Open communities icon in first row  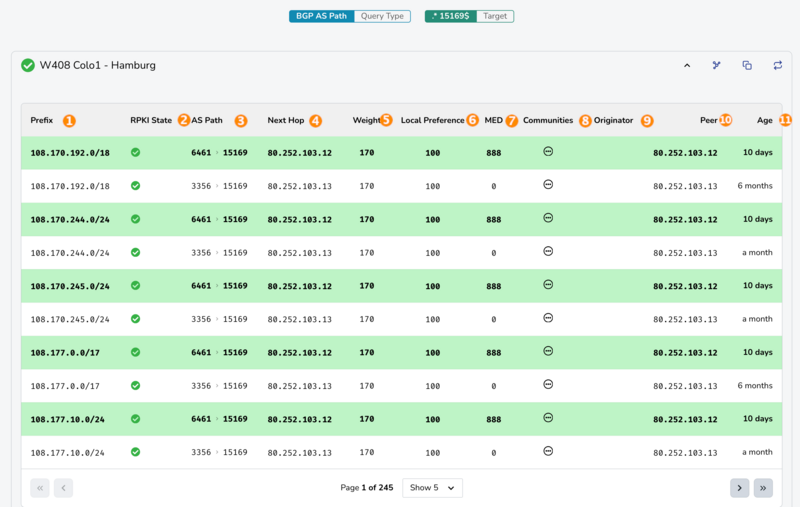coord(548,152)
